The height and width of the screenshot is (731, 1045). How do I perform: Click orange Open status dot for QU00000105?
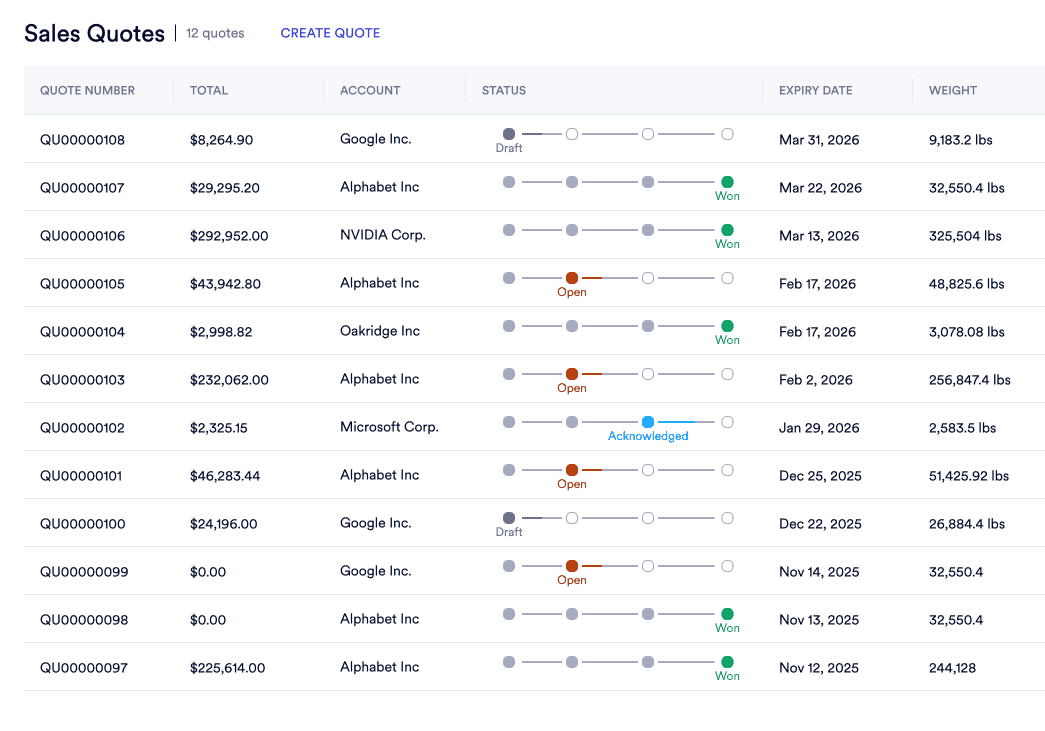coord(572,278)
